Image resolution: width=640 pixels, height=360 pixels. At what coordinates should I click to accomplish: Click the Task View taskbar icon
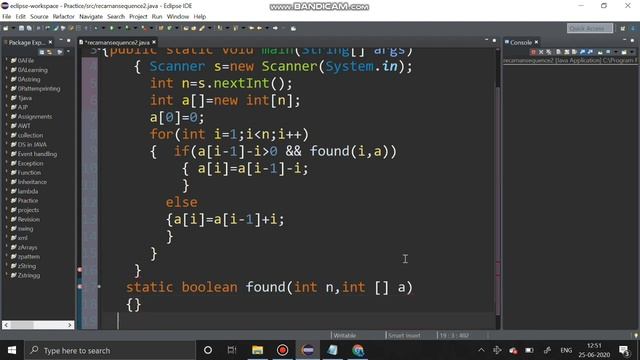[232, 350]
